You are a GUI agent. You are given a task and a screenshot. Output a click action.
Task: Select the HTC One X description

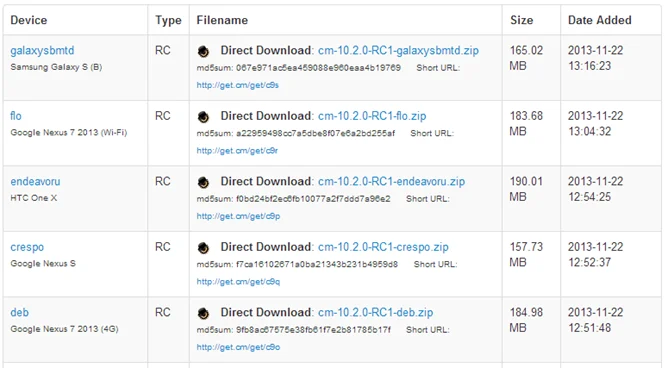34,198
